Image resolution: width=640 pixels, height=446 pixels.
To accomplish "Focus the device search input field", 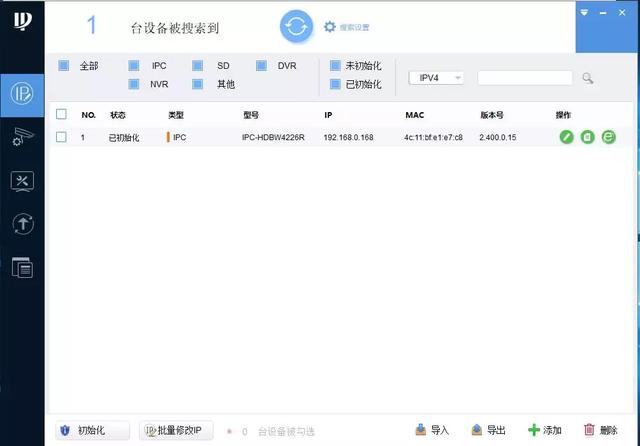I will (525, 78).
